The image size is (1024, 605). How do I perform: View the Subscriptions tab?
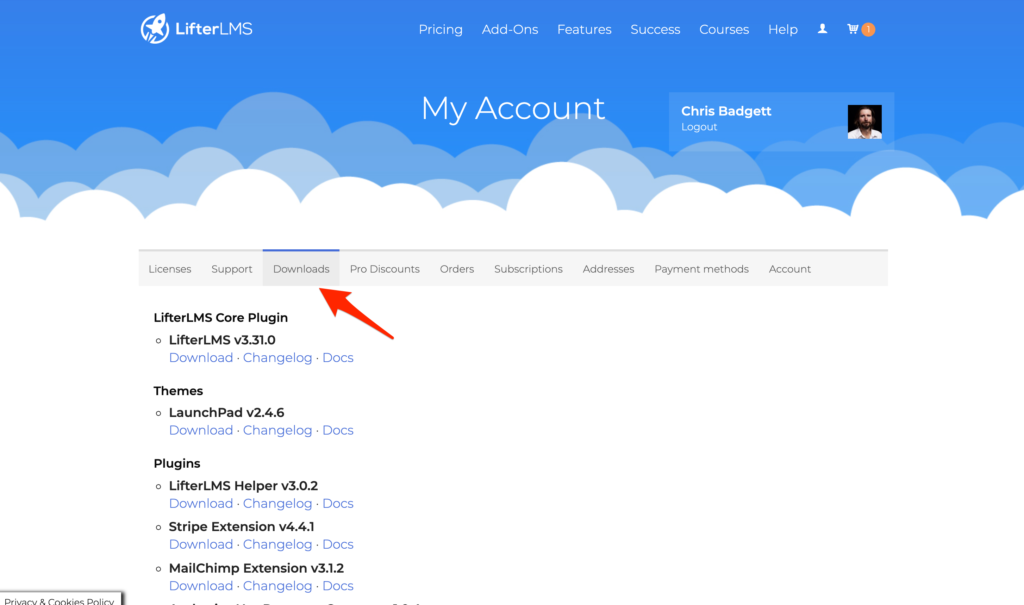pos(528,269)
